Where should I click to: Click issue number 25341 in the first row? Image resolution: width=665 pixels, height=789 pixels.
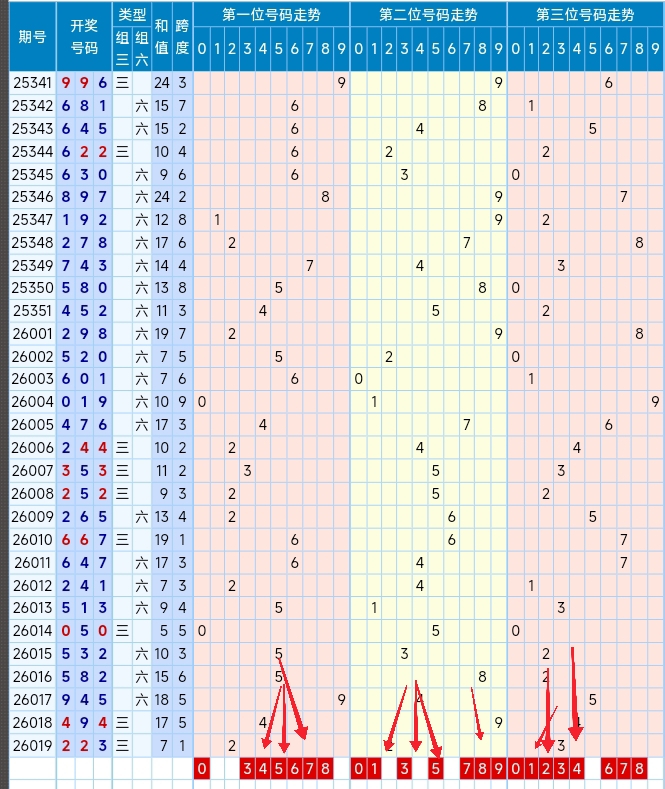pyautogui.click(x=32, y=84)
